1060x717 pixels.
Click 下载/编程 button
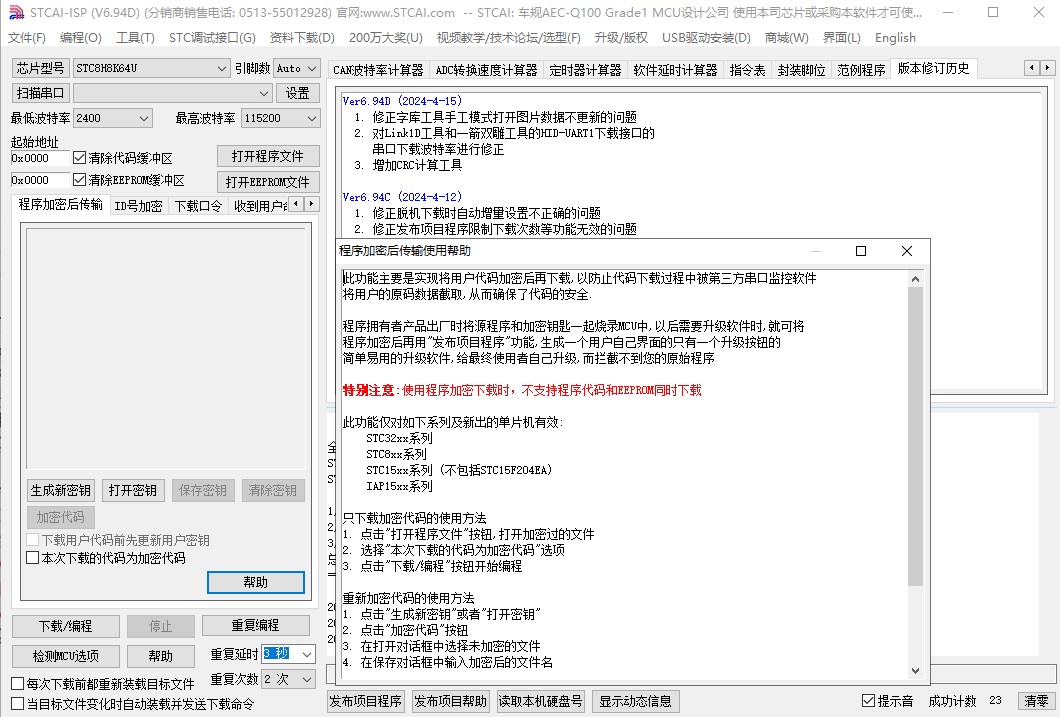(66, 626)
